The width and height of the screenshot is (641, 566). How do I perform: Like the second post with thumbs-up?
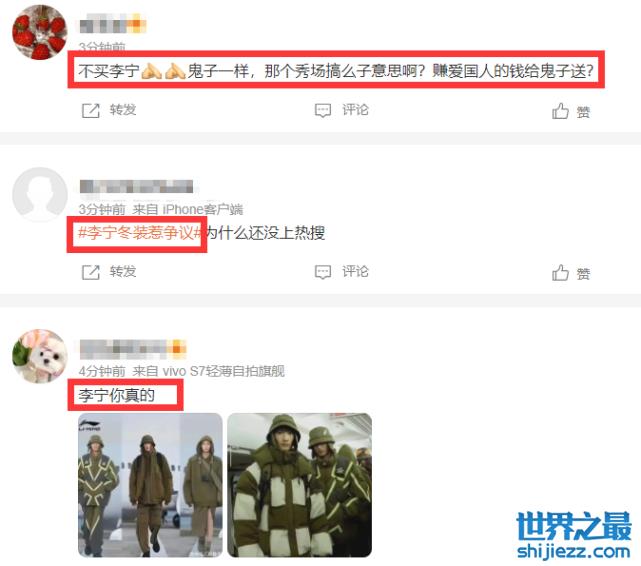pos(560,273)
